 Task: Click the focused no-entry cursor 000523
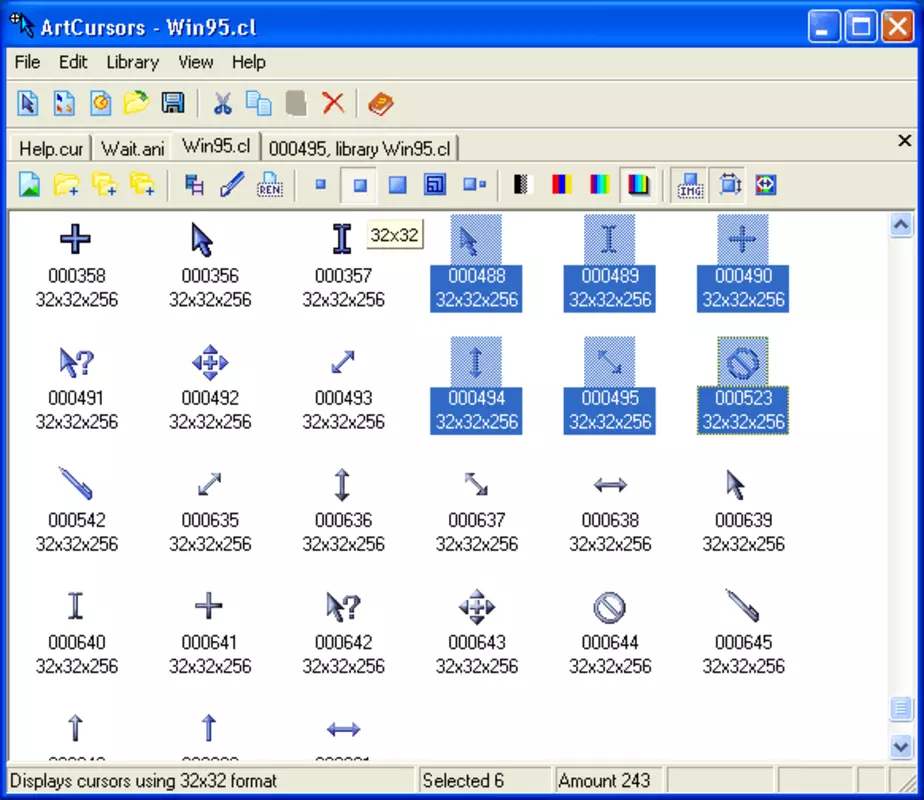[742, 386]
